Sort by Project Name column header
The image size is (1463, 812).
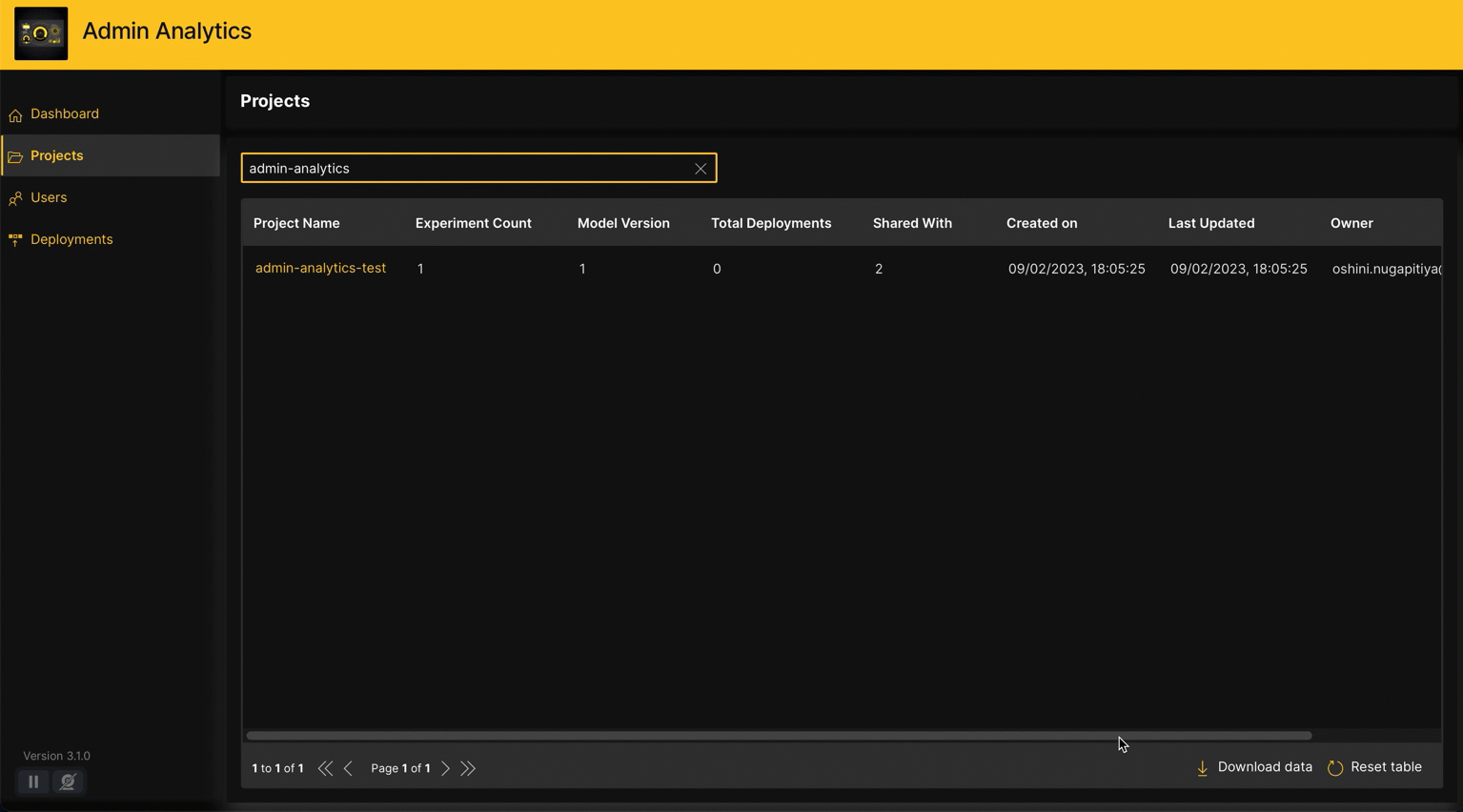click(296, 223)
